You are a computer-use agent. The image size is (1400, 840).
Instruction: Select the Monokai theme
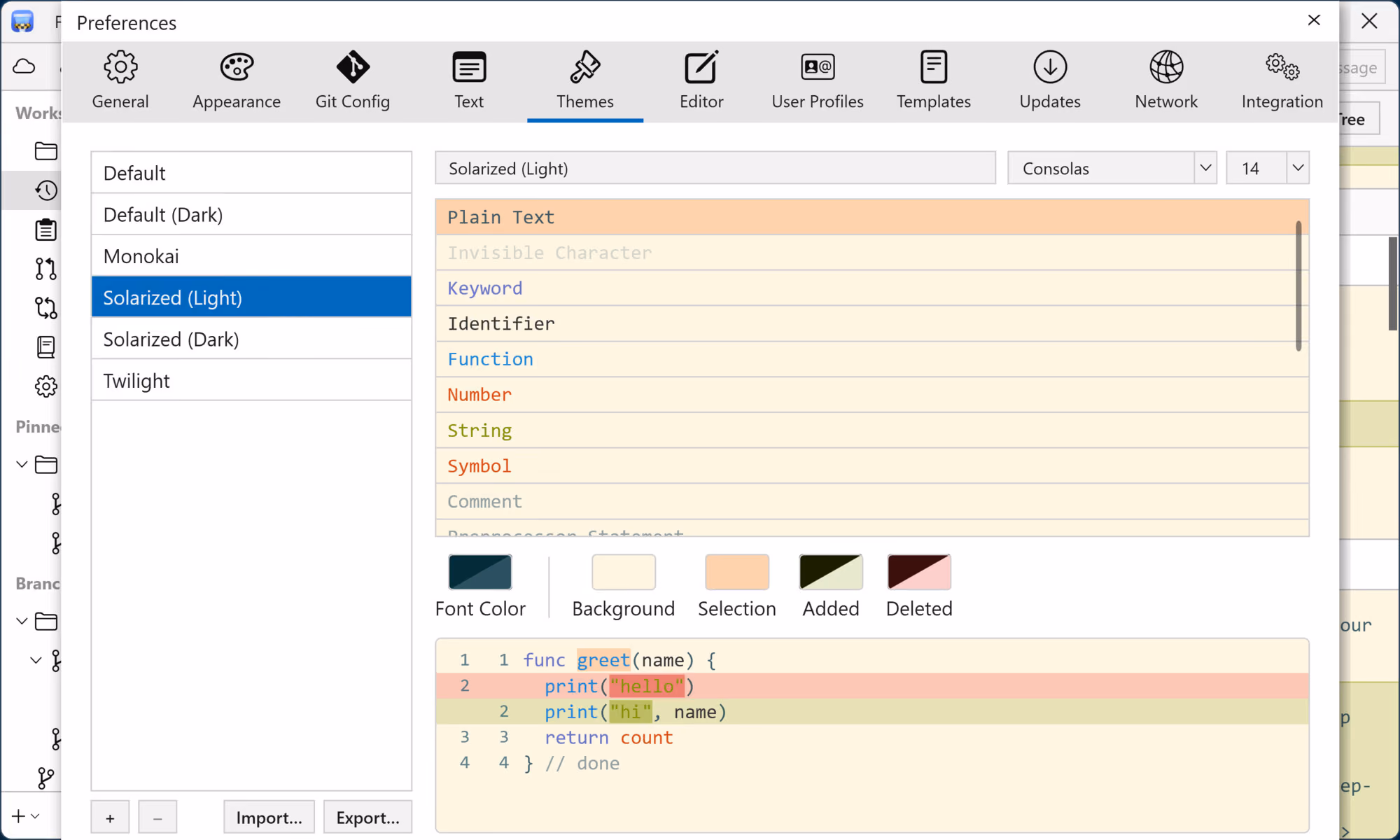tap(251, 256)
